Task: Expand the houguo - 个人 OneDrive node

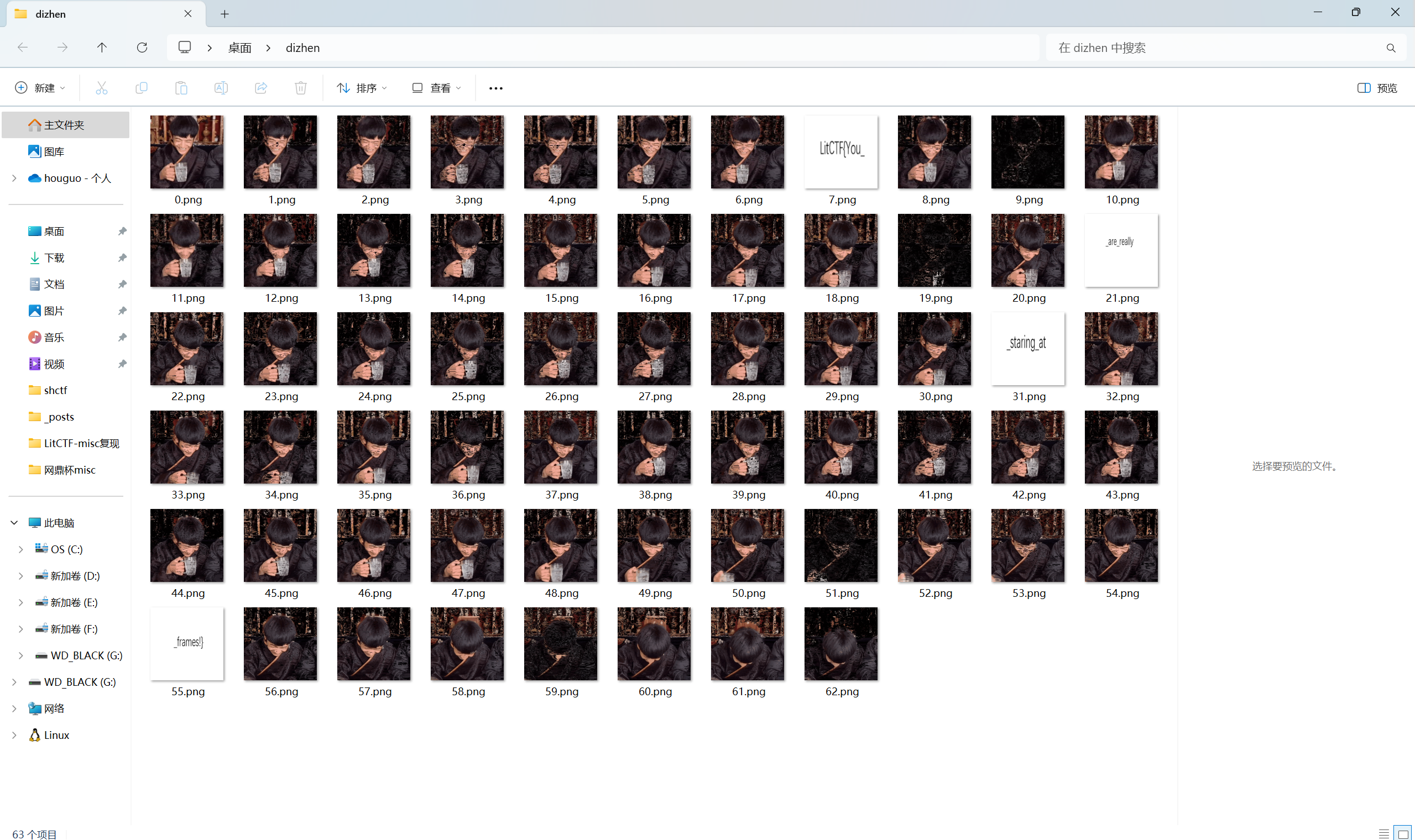Action: [14, 179]
